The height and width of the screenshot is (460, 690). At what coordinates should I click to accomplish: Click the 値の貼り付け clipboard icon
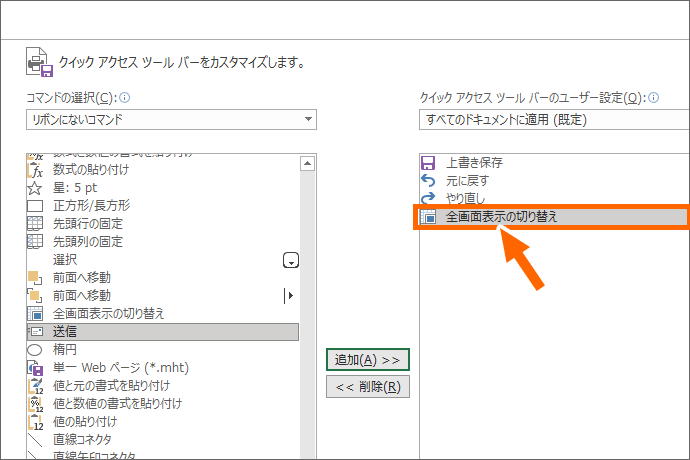[x=36, y=422]
